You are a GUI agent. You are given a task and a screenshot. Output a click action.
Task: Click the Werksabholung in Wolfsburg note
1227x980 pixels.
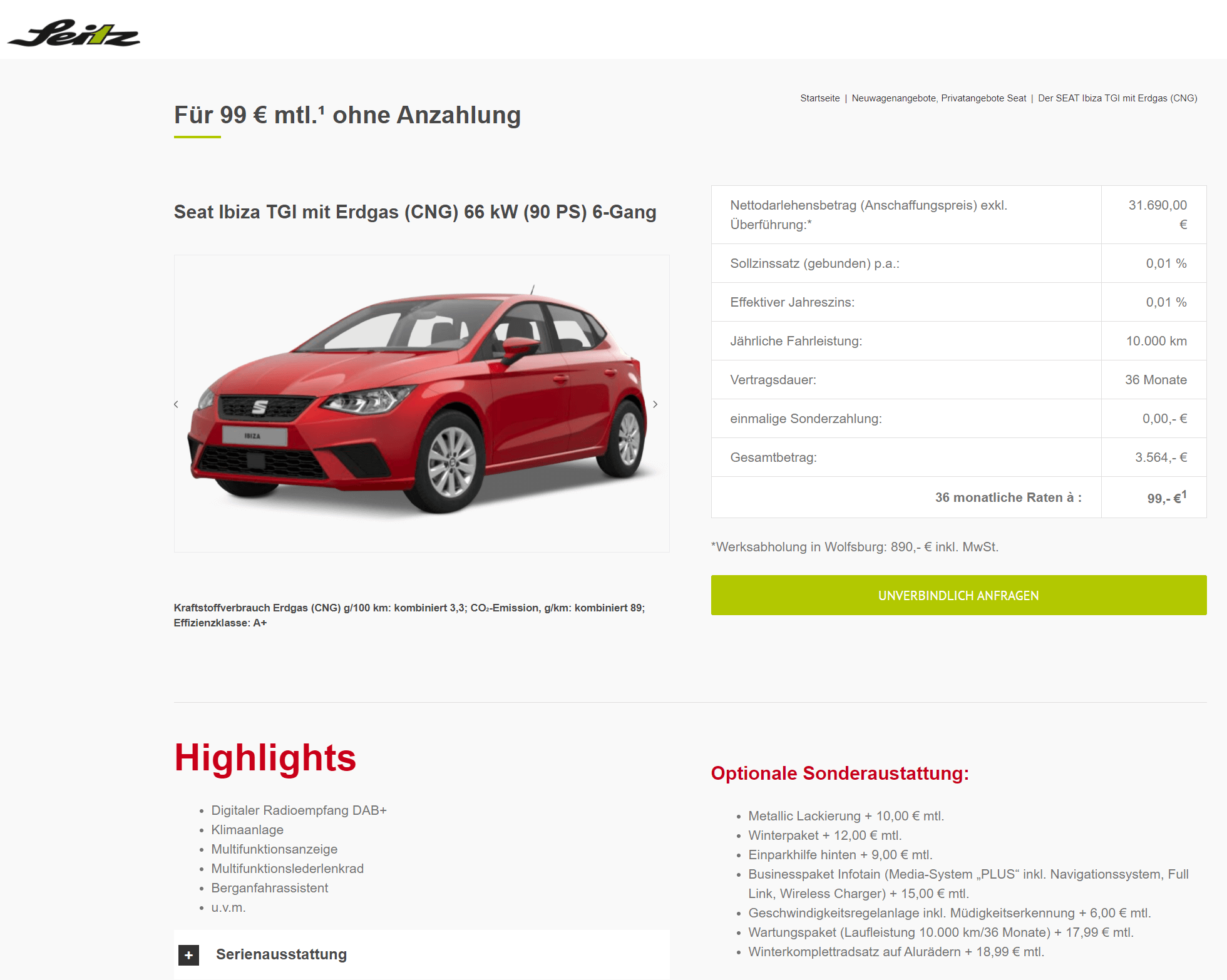click(855, 547)
